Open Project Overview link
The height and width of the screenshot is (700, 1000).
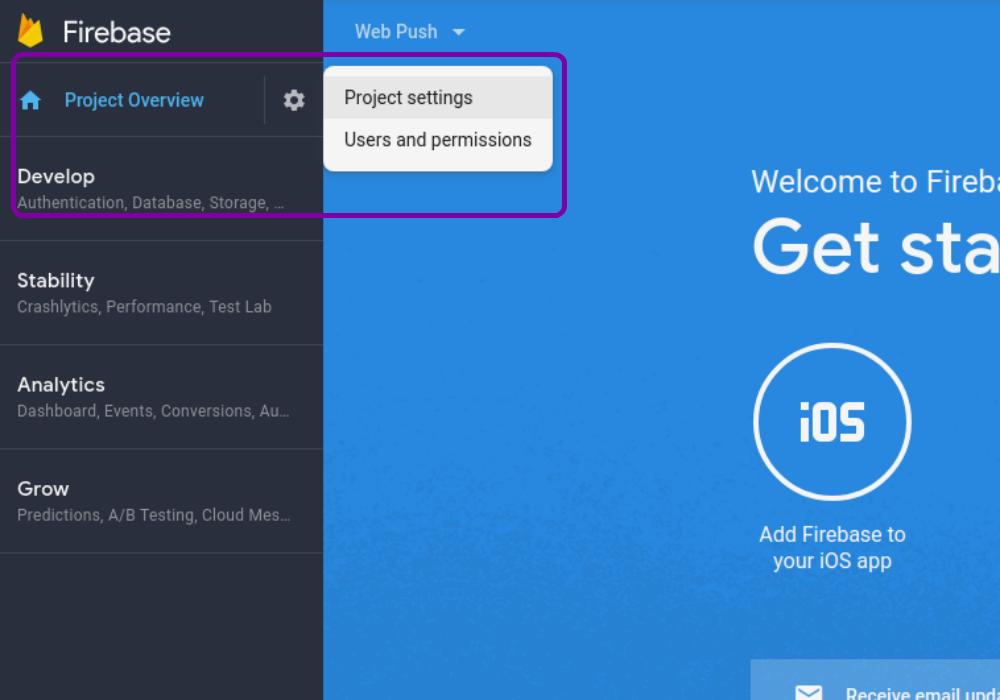[134, 100]
